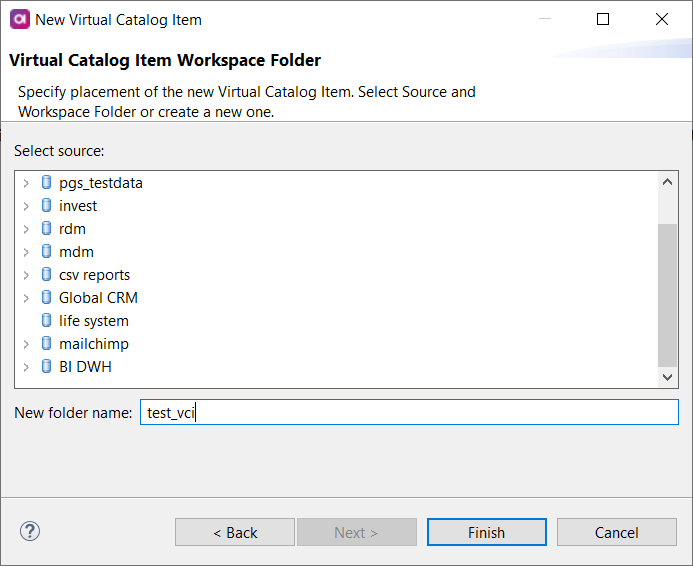Image resolution: width=693 pixels, height=566 pixels.
Task: Expand the invest source node
Action: [x=26, y=206]
